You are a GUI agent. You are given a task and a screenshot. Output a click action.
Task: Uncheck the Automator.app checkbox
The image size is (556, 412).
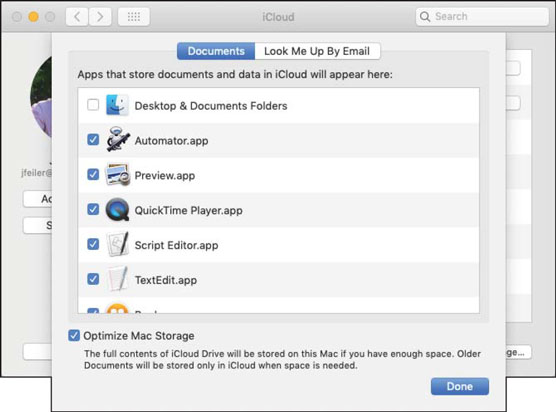[93, 140]
